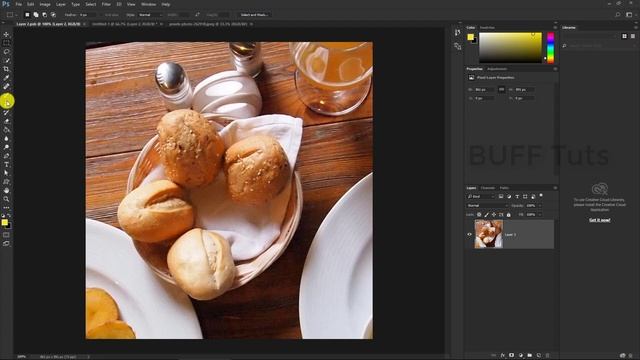Viewport: 640px width, 360px height.
Task: Select the Eraser tool
Action: 6,121
